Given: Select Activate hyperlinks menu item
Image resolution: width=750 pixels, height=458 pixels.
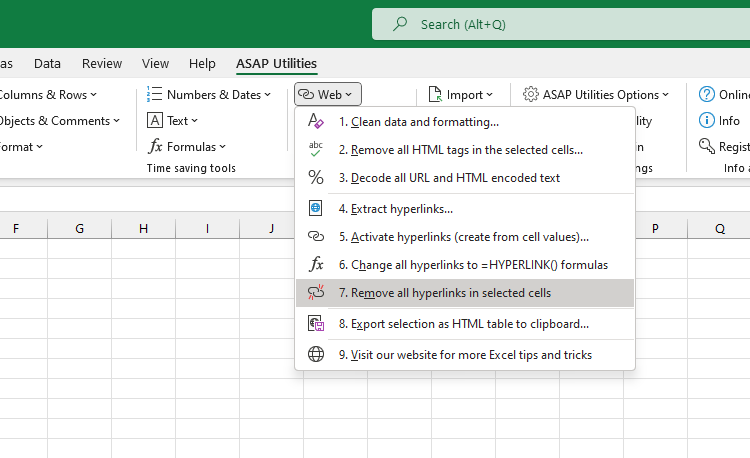Looking at the screenshot, I should point(465,237).
